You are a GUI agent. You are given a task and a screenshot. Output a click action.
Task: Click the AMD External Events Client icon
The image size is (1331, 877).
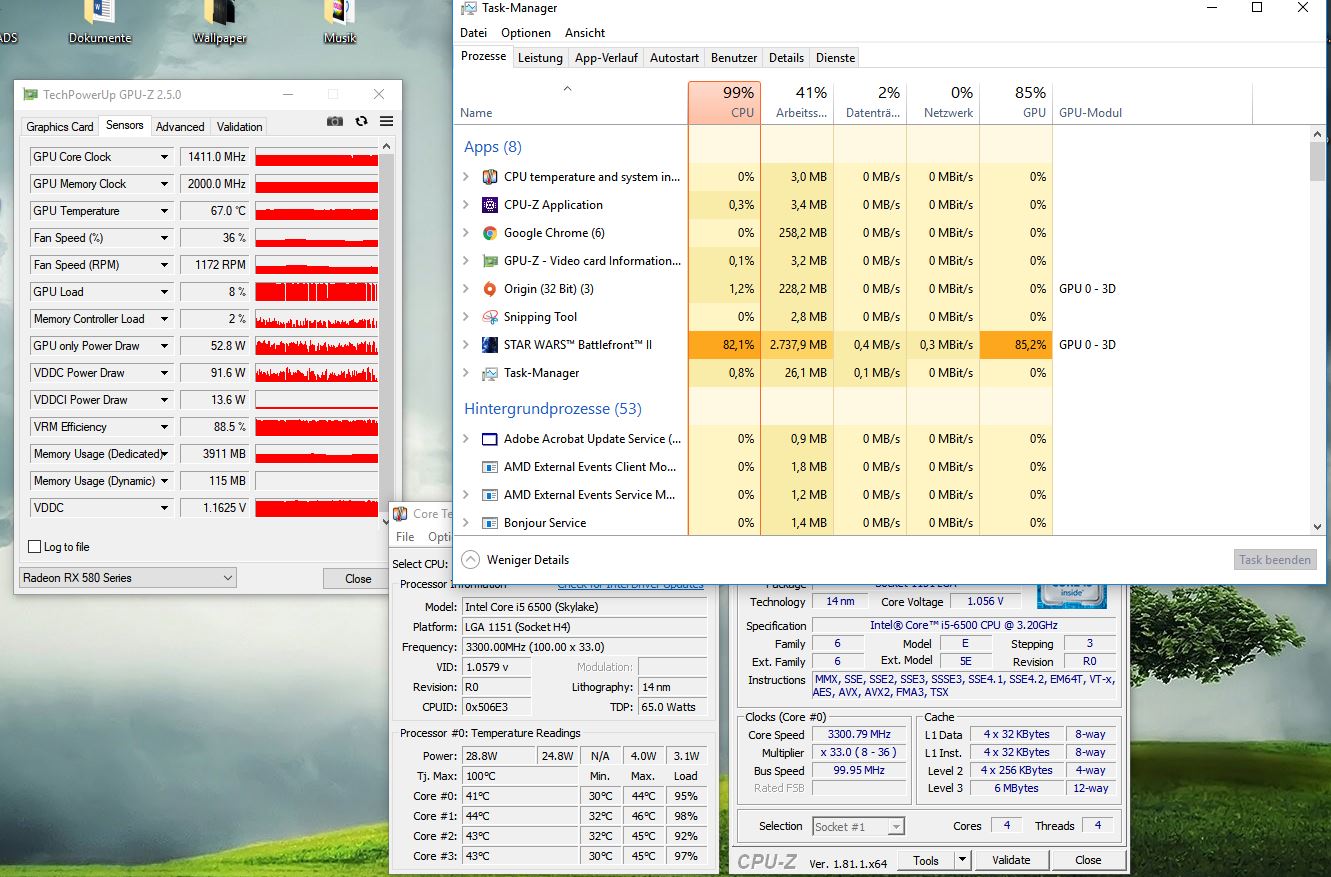pyautogui.click(x=490, y=467)
